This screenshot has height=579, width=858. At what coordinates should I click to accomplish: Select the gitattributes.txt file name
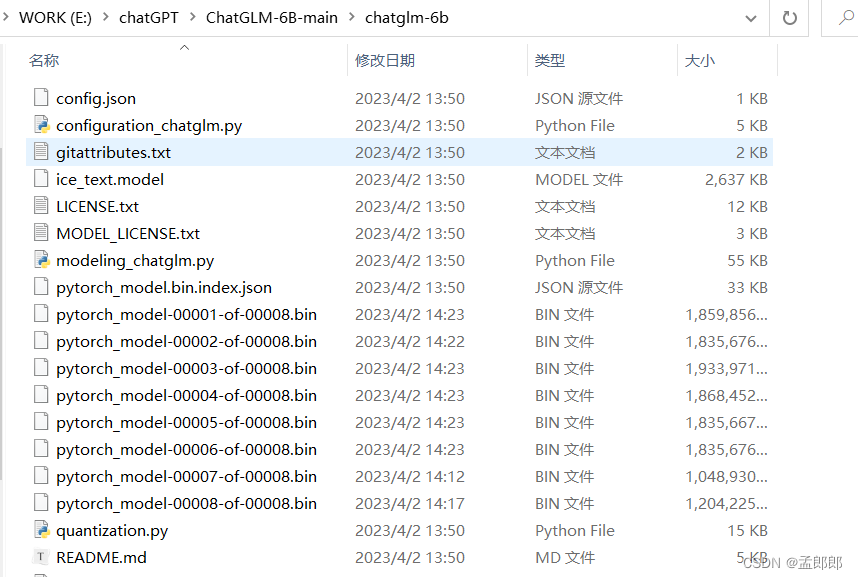(x=113, y=152)
